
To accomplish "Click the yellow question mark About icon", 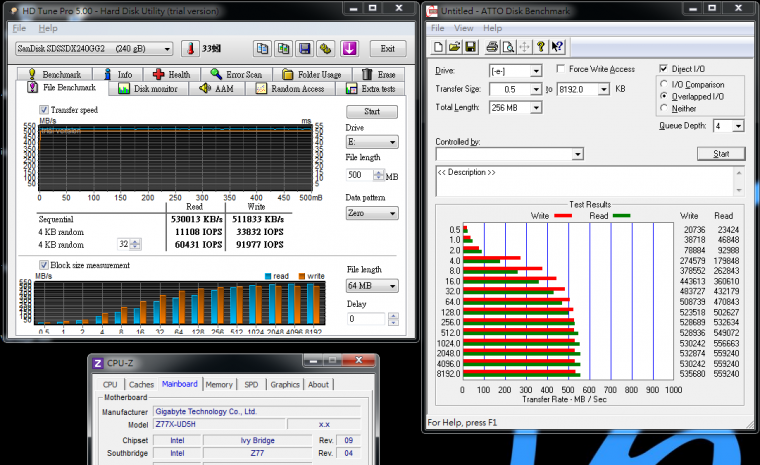I will [x=540, y=46].
